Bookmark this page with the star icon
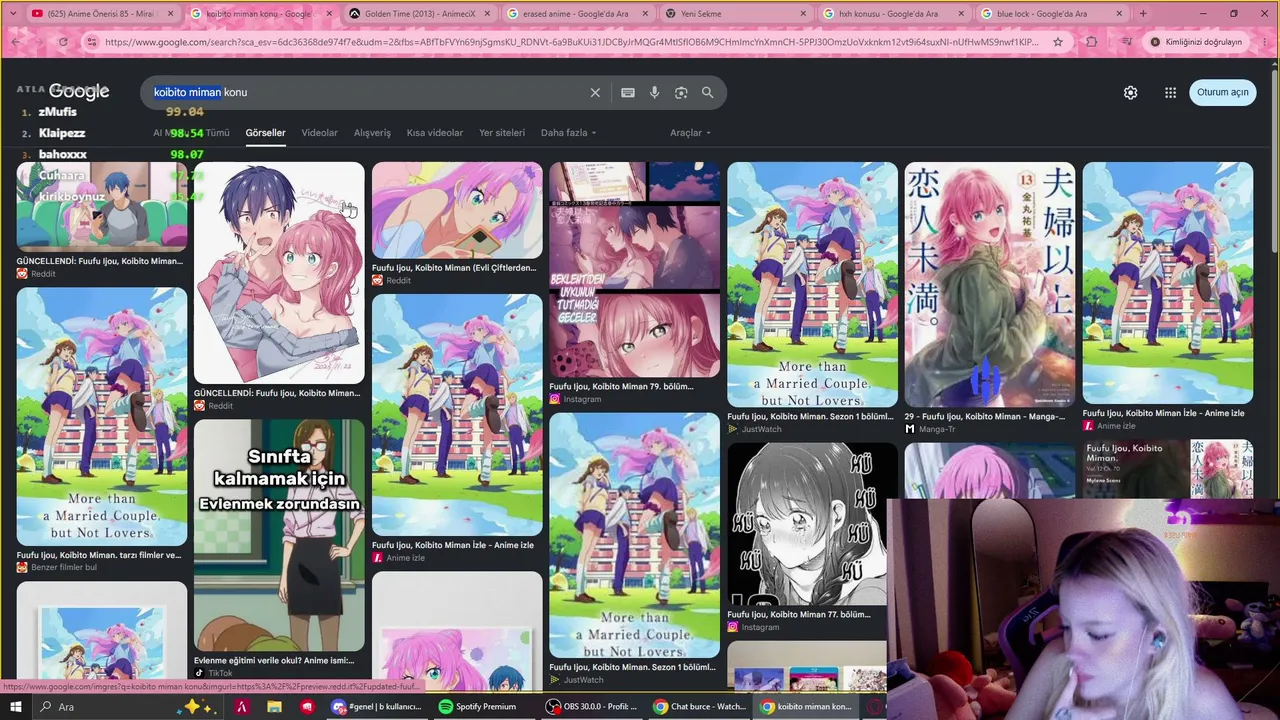 pos(1058,42)
